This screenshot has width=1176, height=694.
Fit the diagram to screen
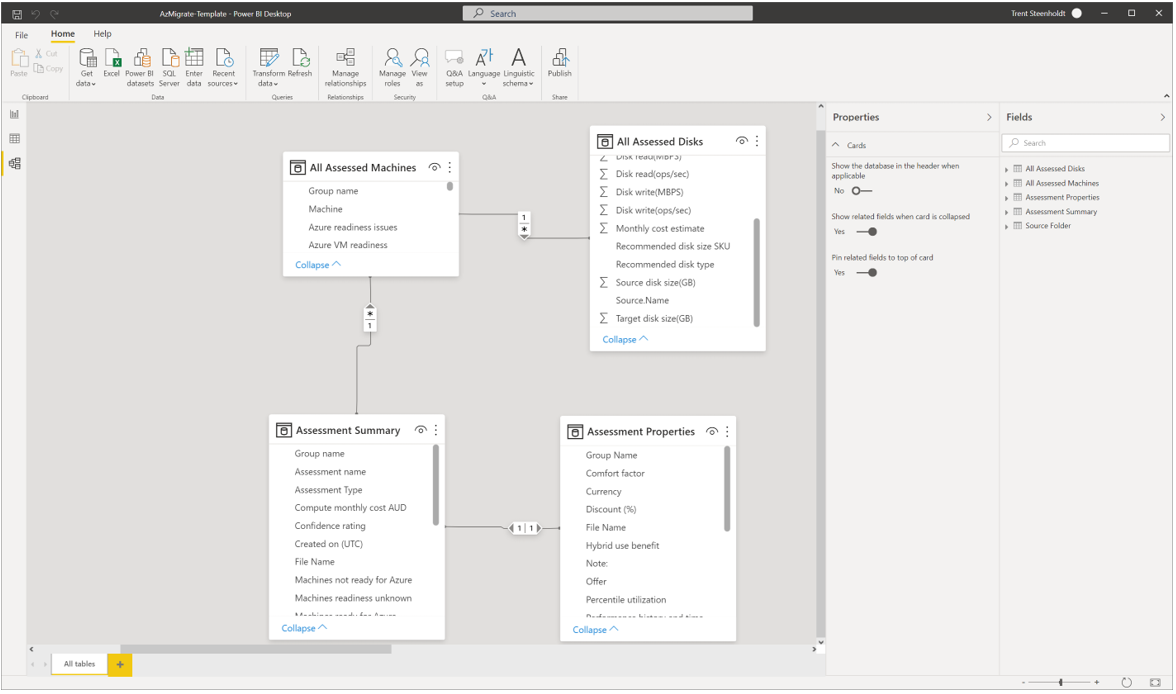1155,682
